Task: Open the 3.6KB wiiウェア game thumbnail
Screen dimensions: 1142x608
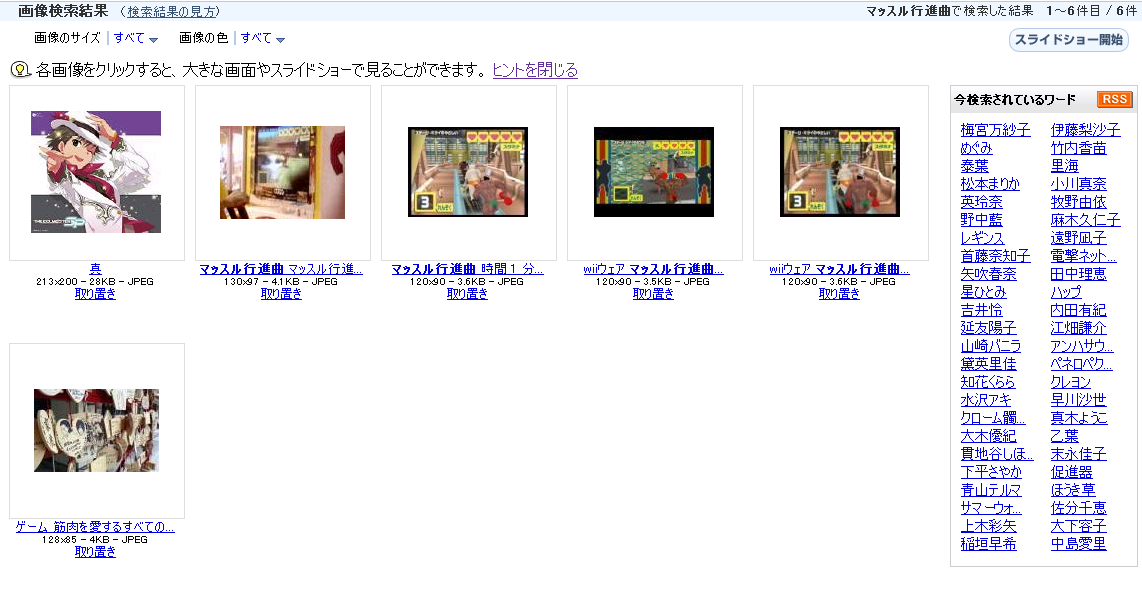Action: (840, 172)
